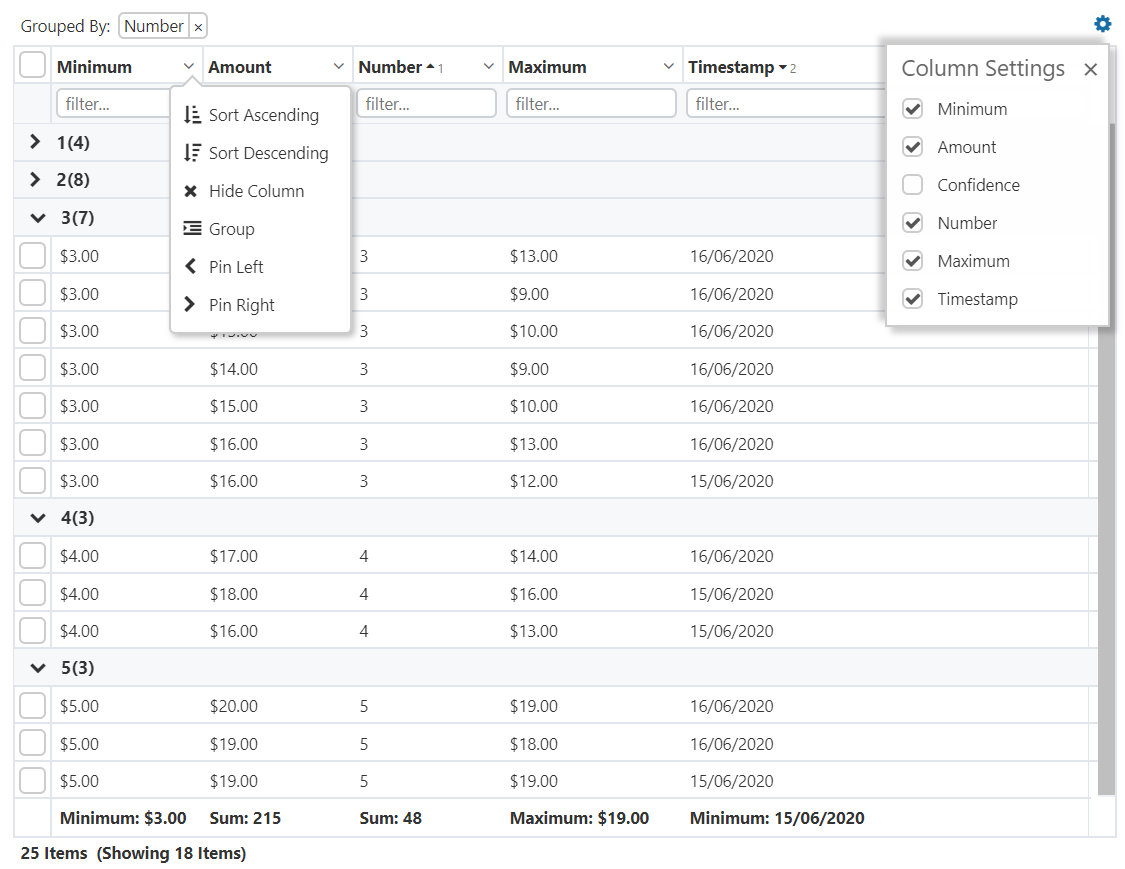This screenshot has width=1125, height=869.
Task: Open the column settings gear icon
Action: [x=1102, y=24]
